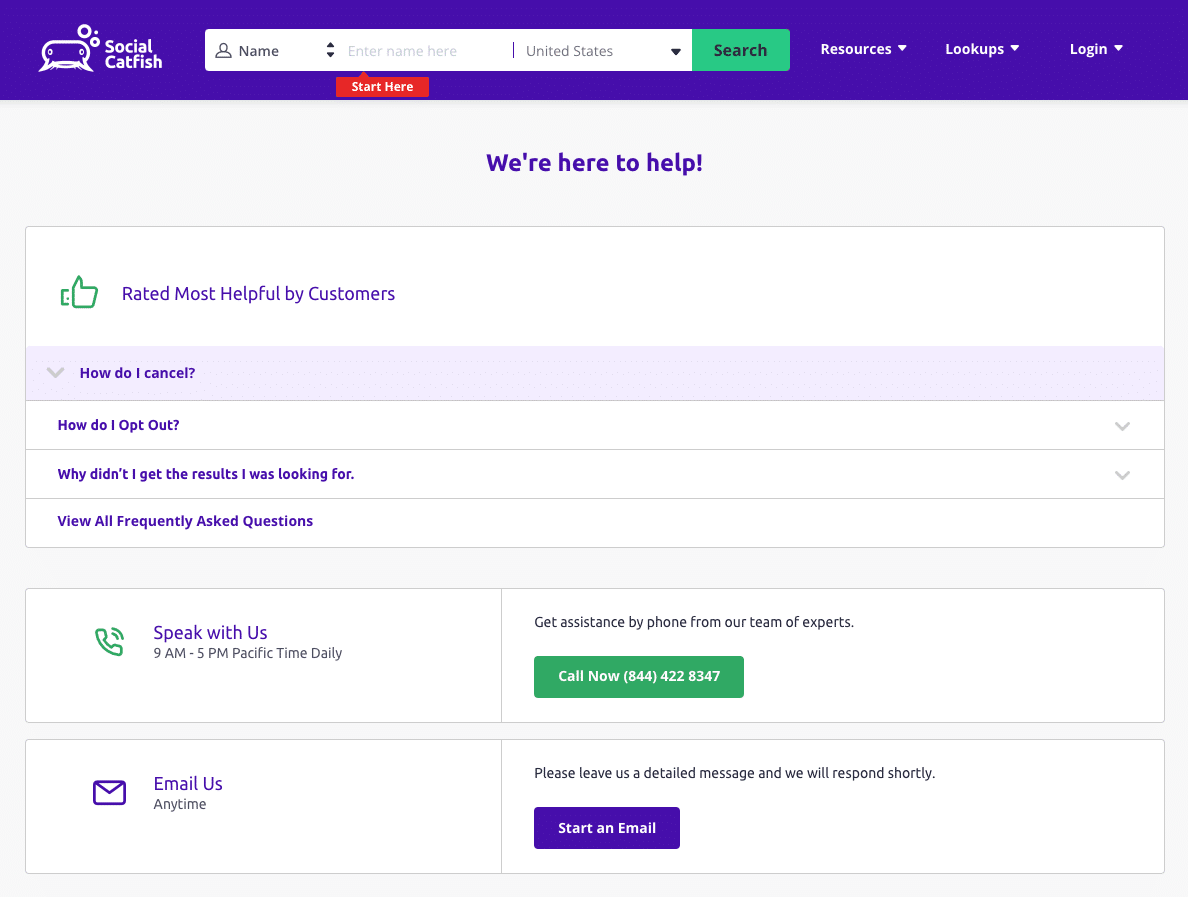Open View All Frequently Asked Questions link

[x=185, y=521]
